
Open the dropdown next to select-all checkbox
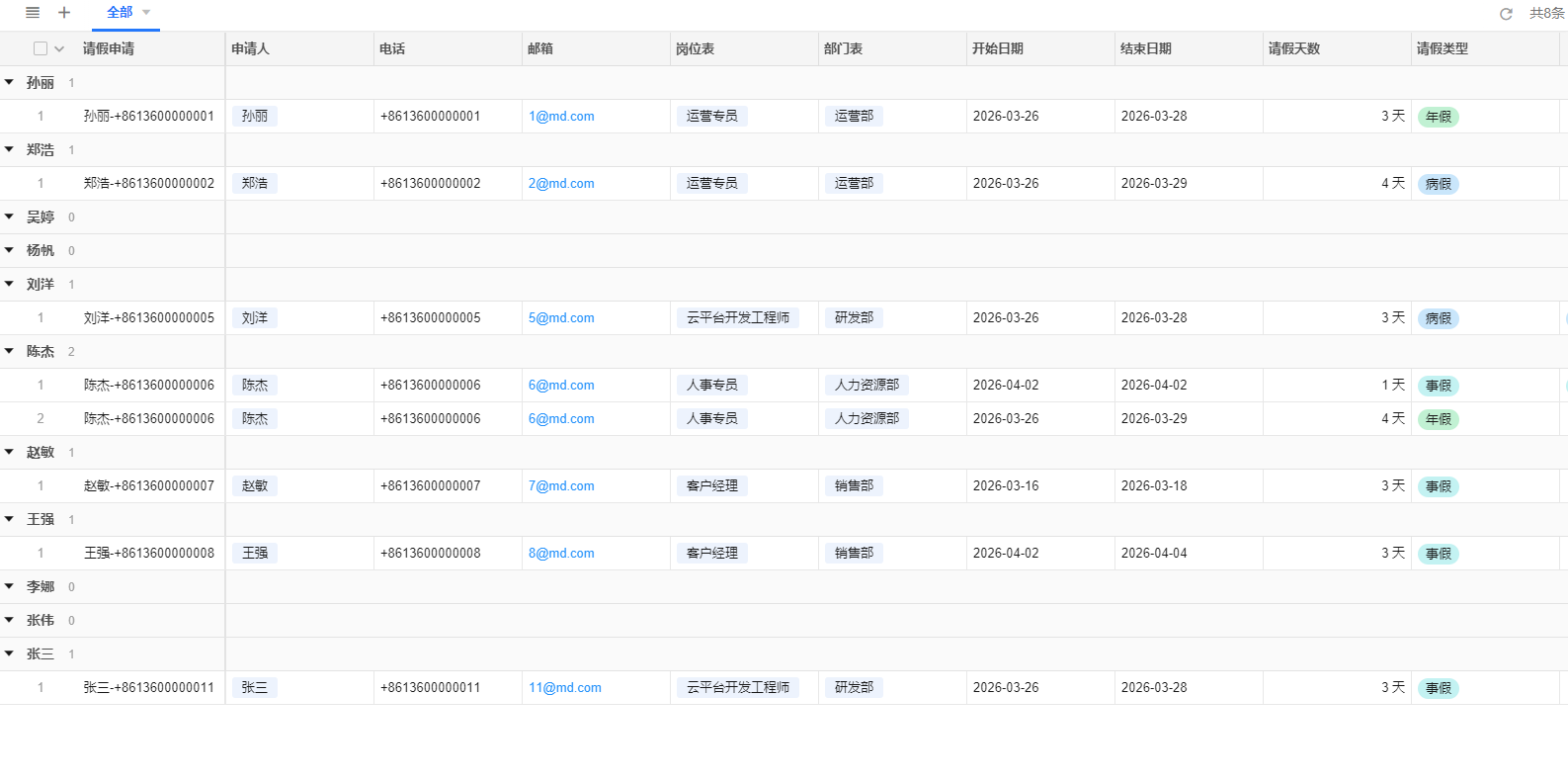59,48
